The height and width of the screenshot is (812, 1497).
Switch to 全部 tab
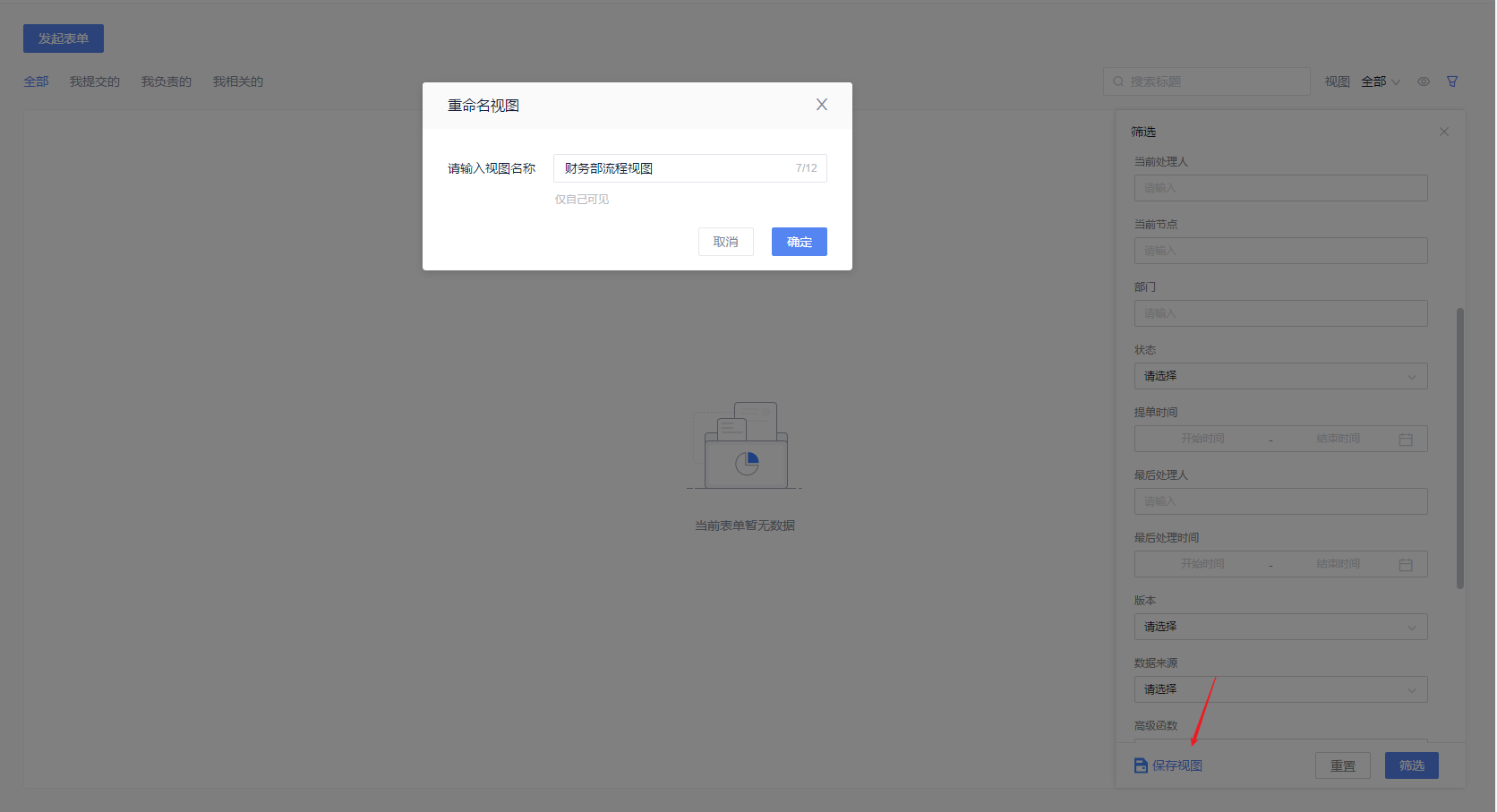[36, 81]
